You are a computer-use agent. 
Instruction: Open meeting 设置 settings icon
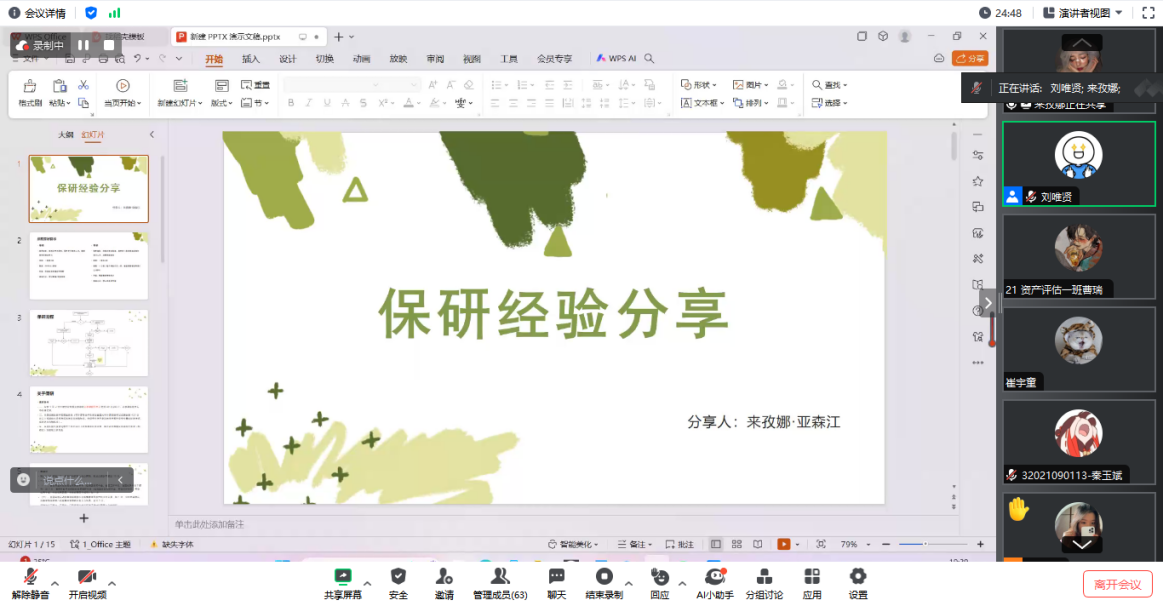[857, 578]
